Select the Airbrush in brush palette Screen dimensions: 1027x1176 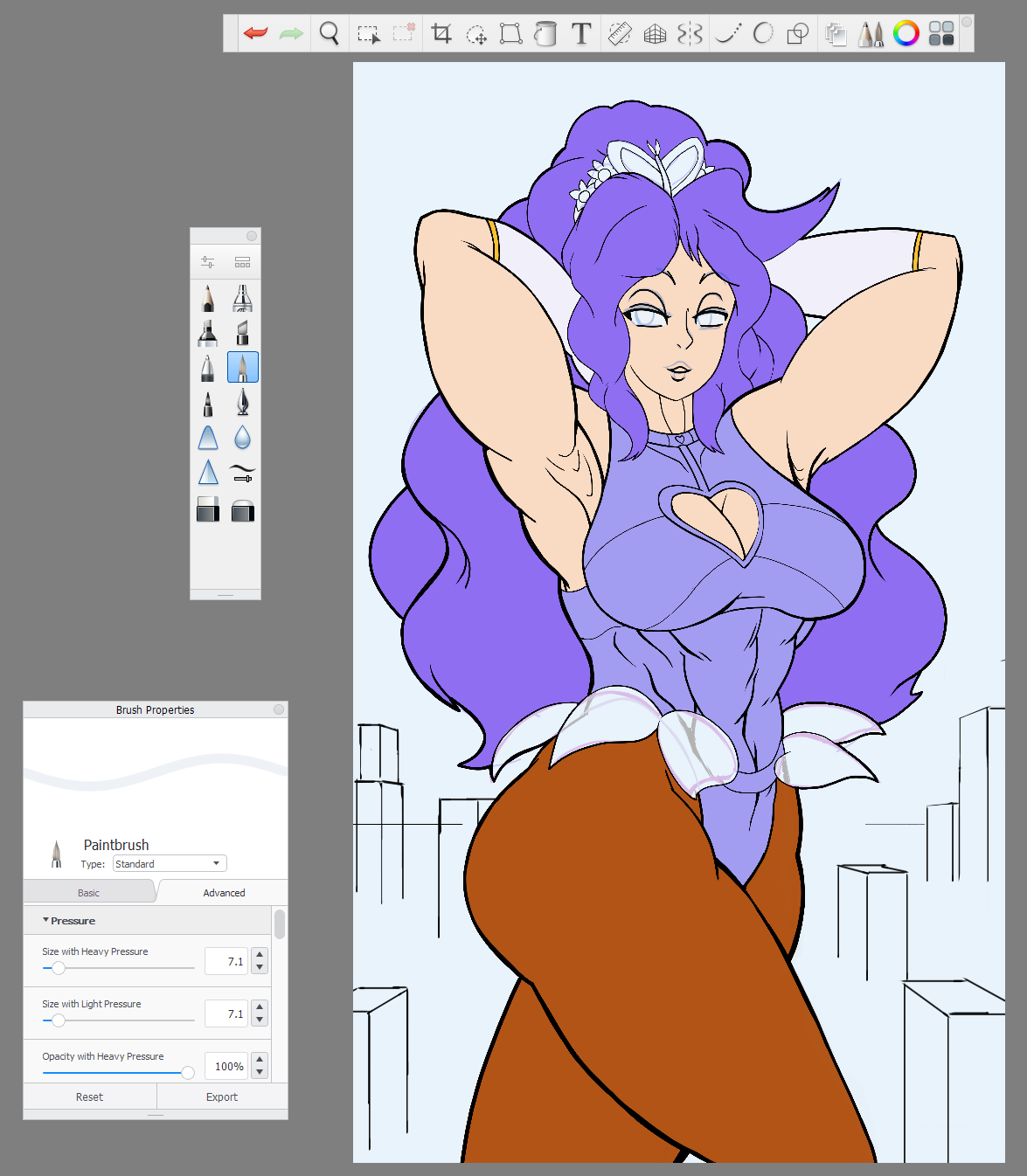coord(243,298)
